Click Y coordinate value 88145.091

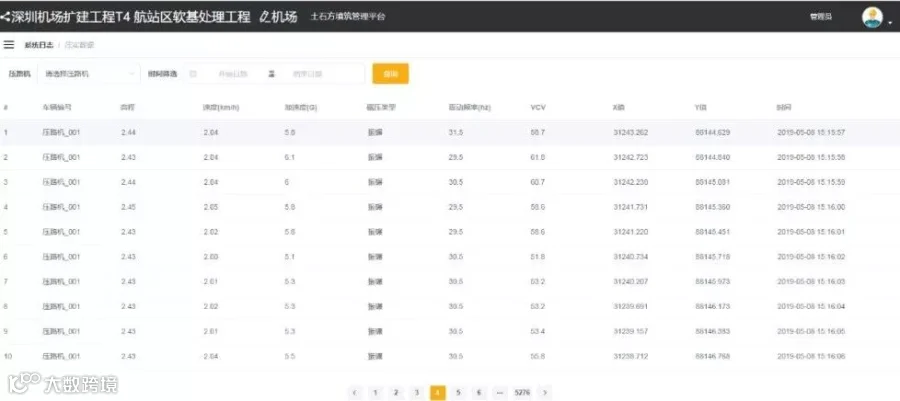(712, 182)
